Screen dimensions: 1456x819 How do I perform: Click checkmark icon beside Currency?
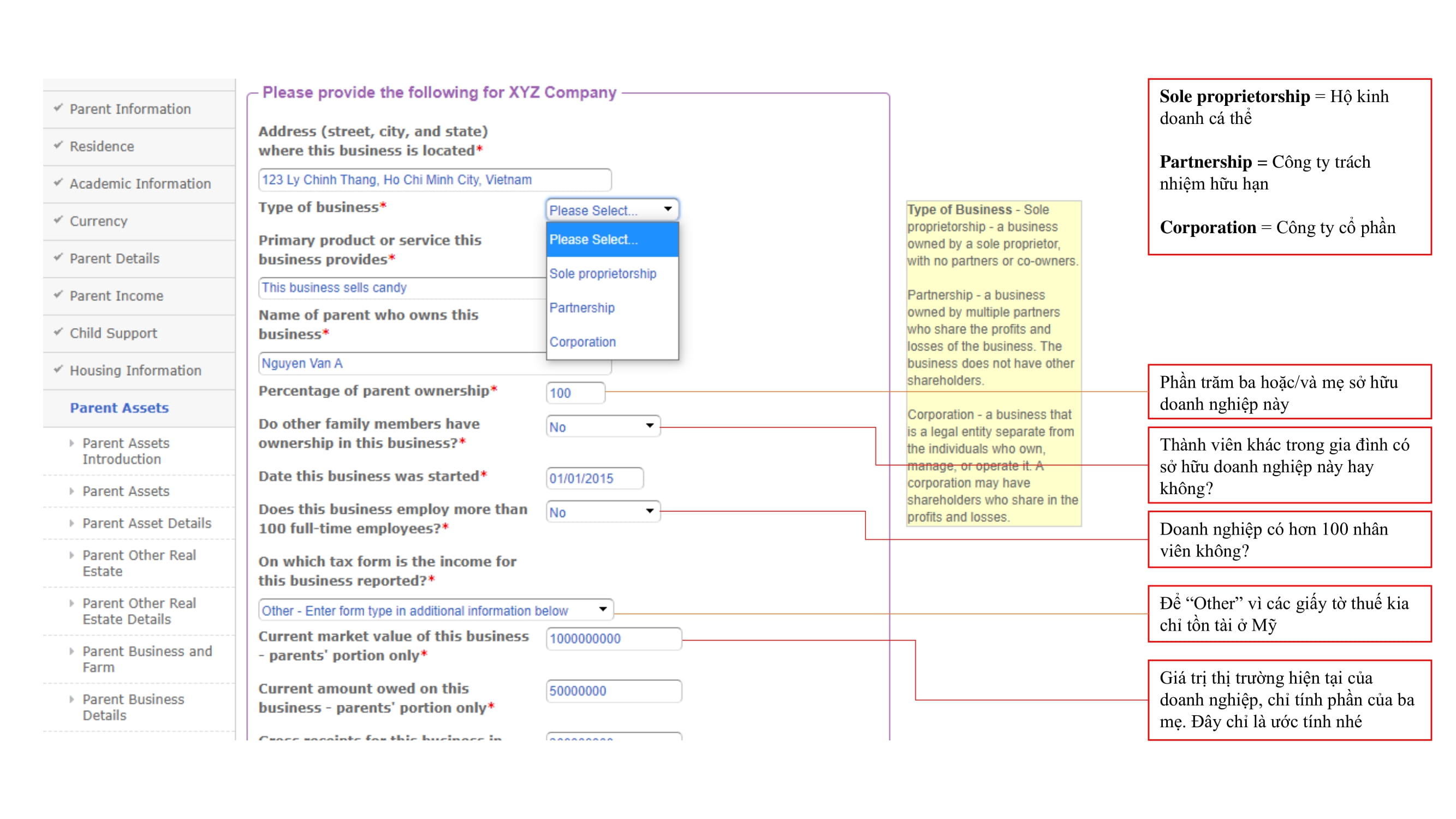(x=58, y=220)
